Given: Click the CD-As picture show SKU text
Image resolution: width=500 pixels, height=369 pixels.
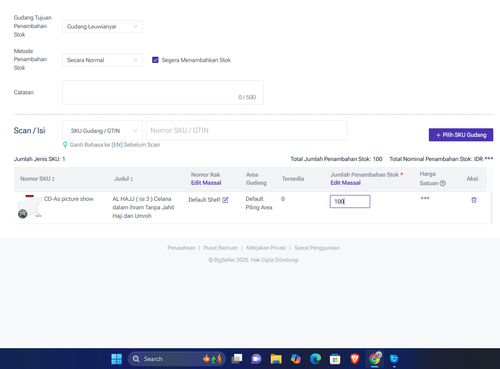Looking at the screenshot, I should pos(69,199).
